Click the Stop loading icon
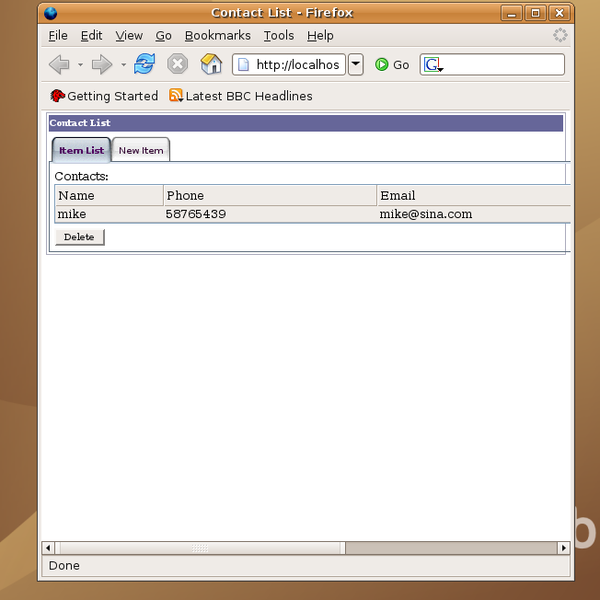Image resolution: width=600 pixels, height=600 pixels. [x=178, y=64]
